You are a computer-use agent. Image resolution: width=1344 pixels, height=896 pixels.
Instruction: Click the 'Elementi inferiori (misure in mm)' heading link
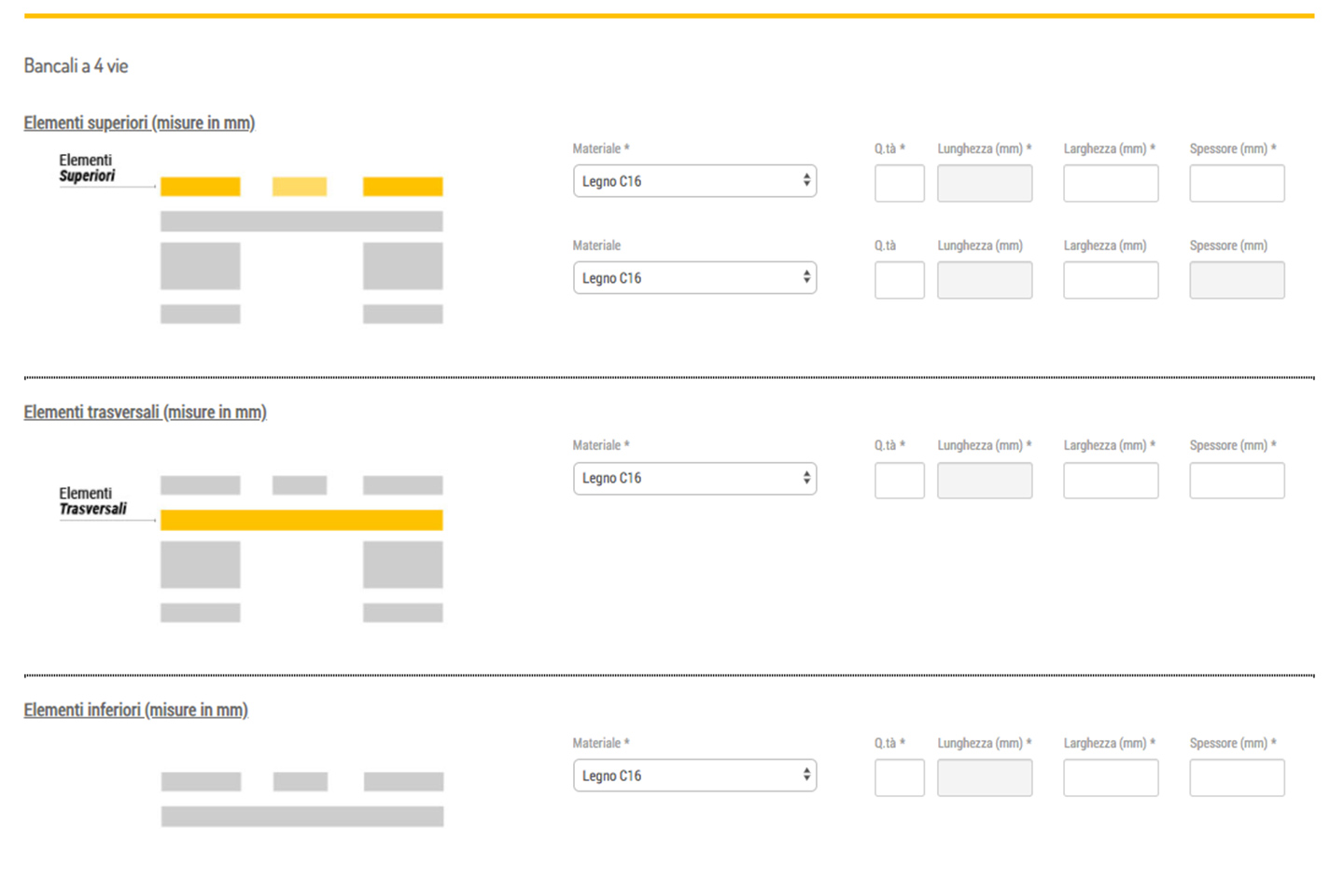135,710
